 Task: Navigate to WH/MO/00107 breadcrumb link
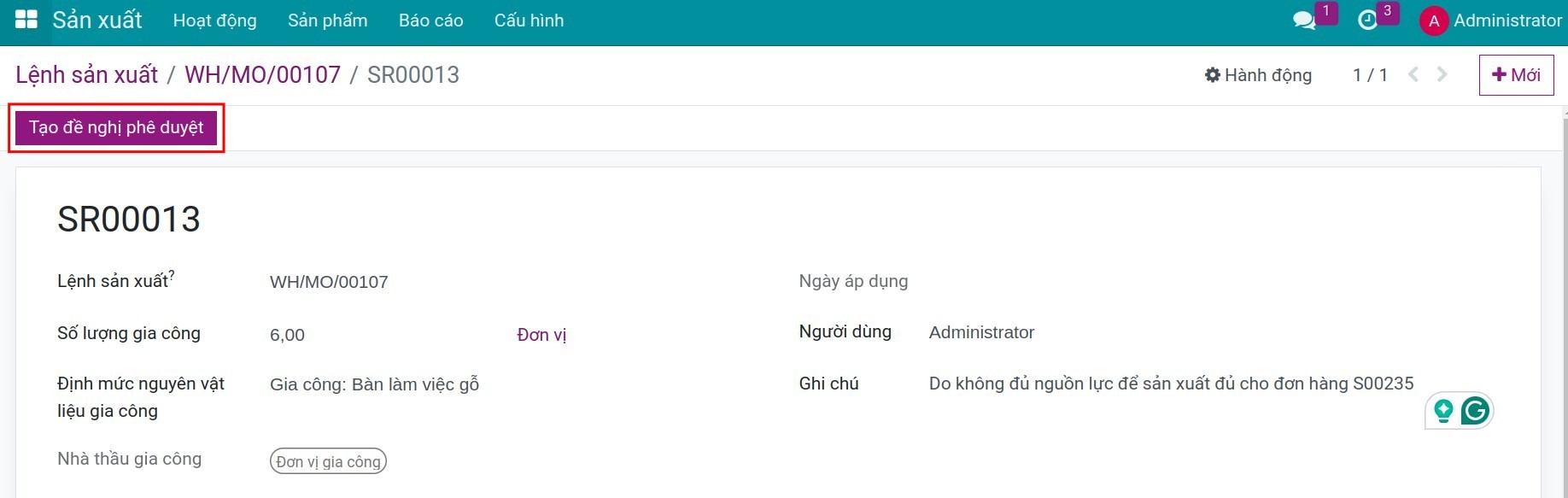coord(262,75)
